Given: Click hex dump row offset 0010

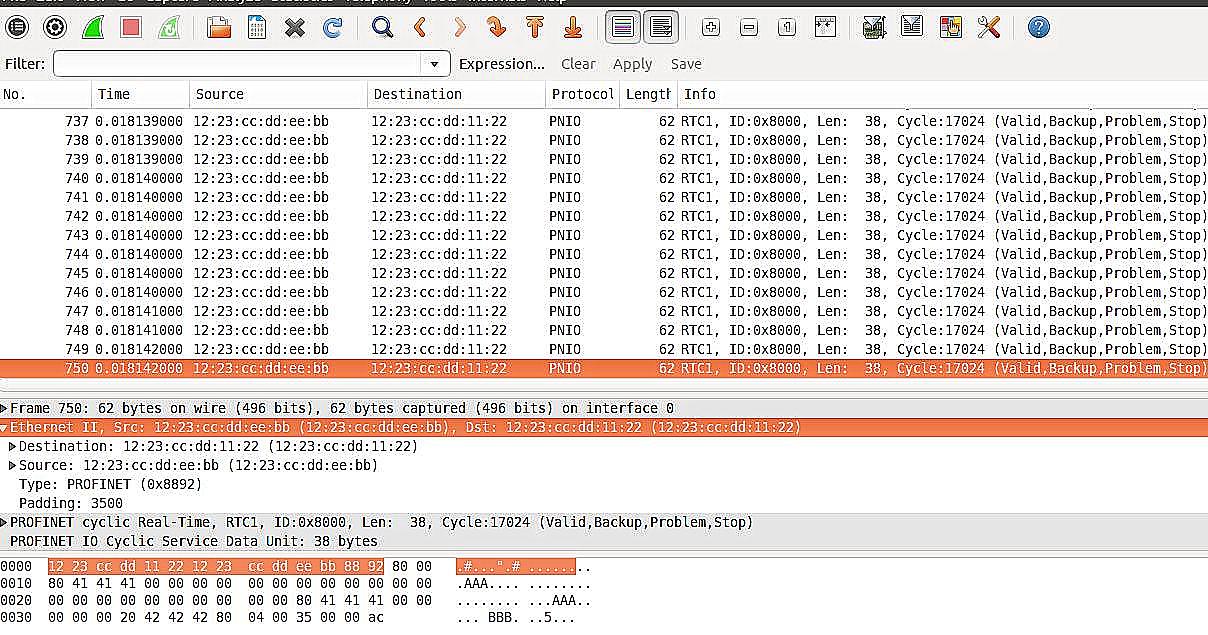Looking at the screenshot, I should 16,582.
